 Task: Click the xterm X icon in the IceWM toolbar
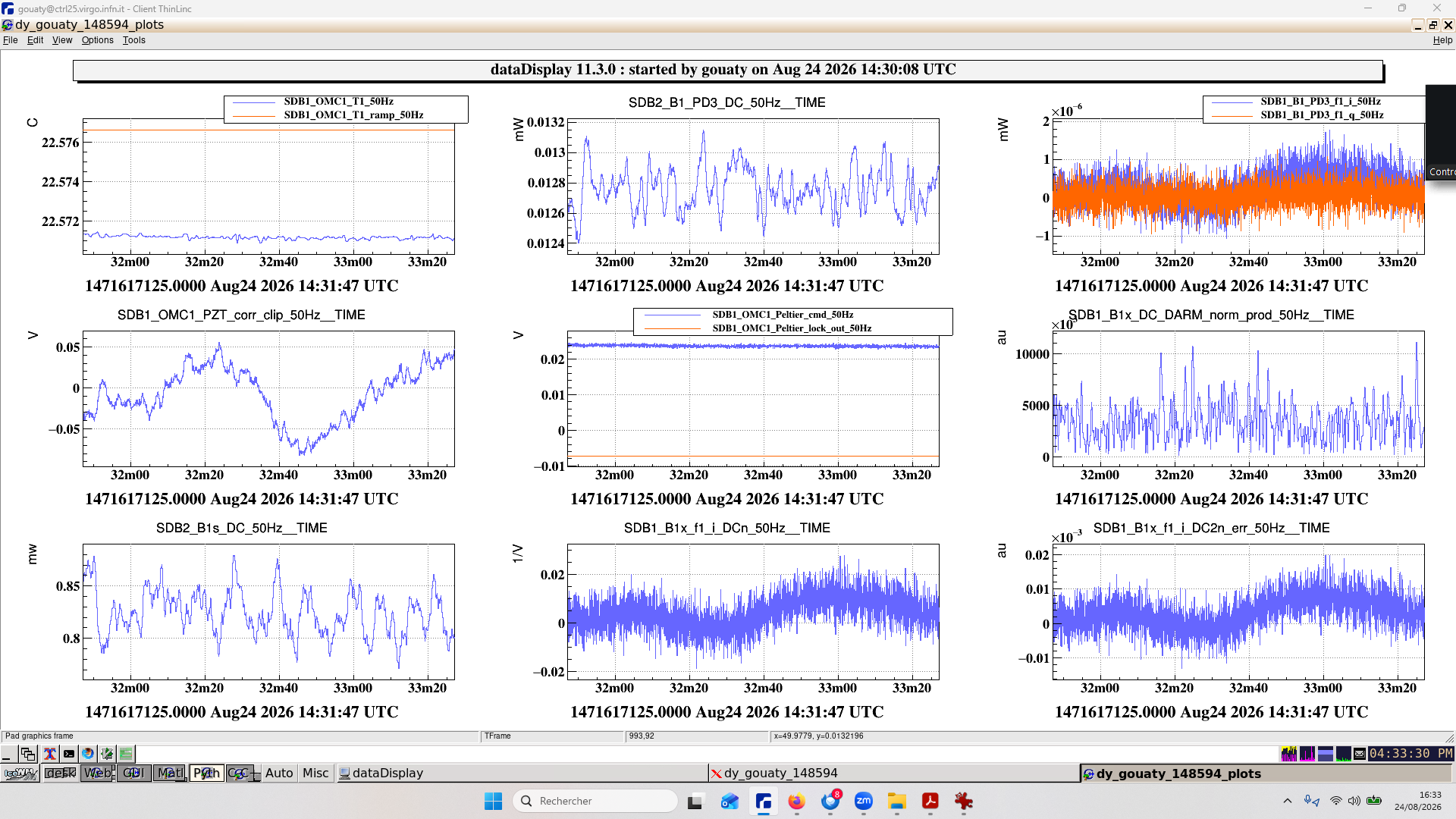[x=49, y=754]
